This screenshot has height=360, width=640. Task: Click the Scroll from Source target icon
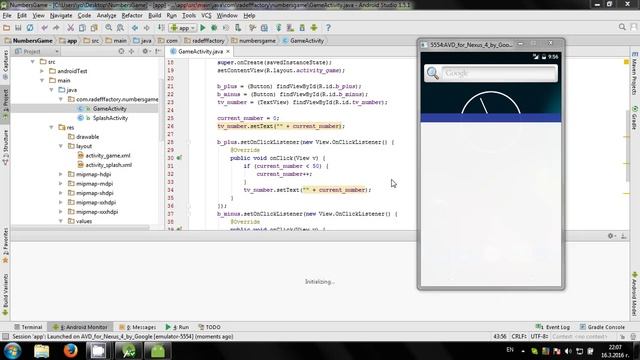click(121, 51)
